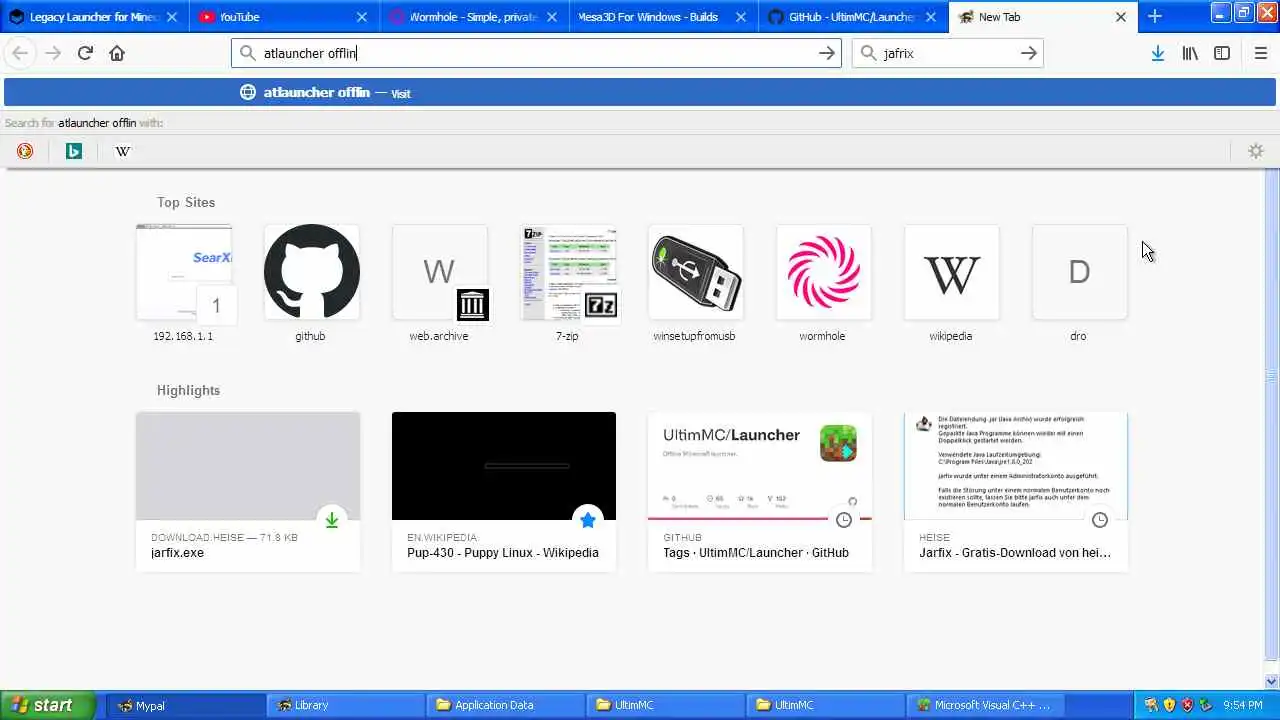1280x720 pixels.
Task: Click in the URL address field
Action: coord(535,53)
